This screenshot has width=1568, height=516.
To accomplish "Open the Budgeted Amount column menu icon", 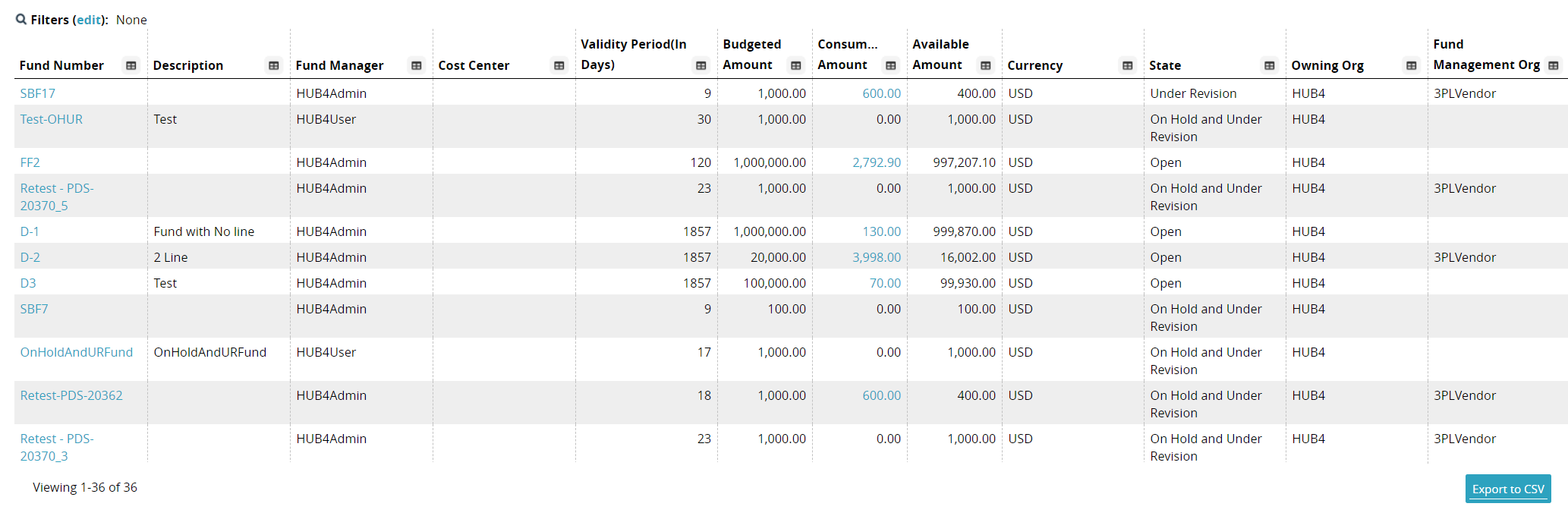I will [x=796, y=66].
